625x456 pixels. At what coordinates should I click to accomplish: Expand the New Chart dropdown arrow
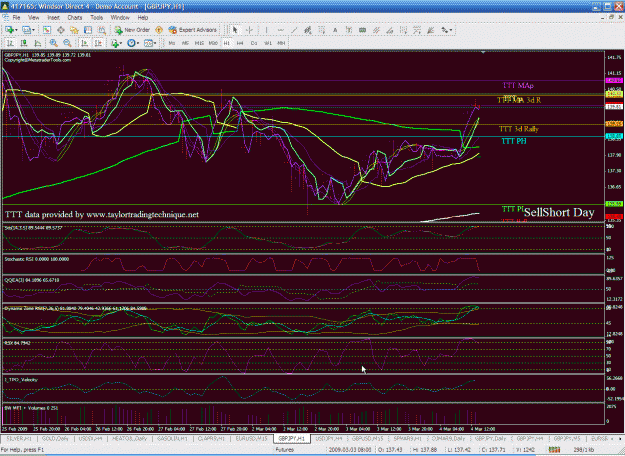coord(16,30)
